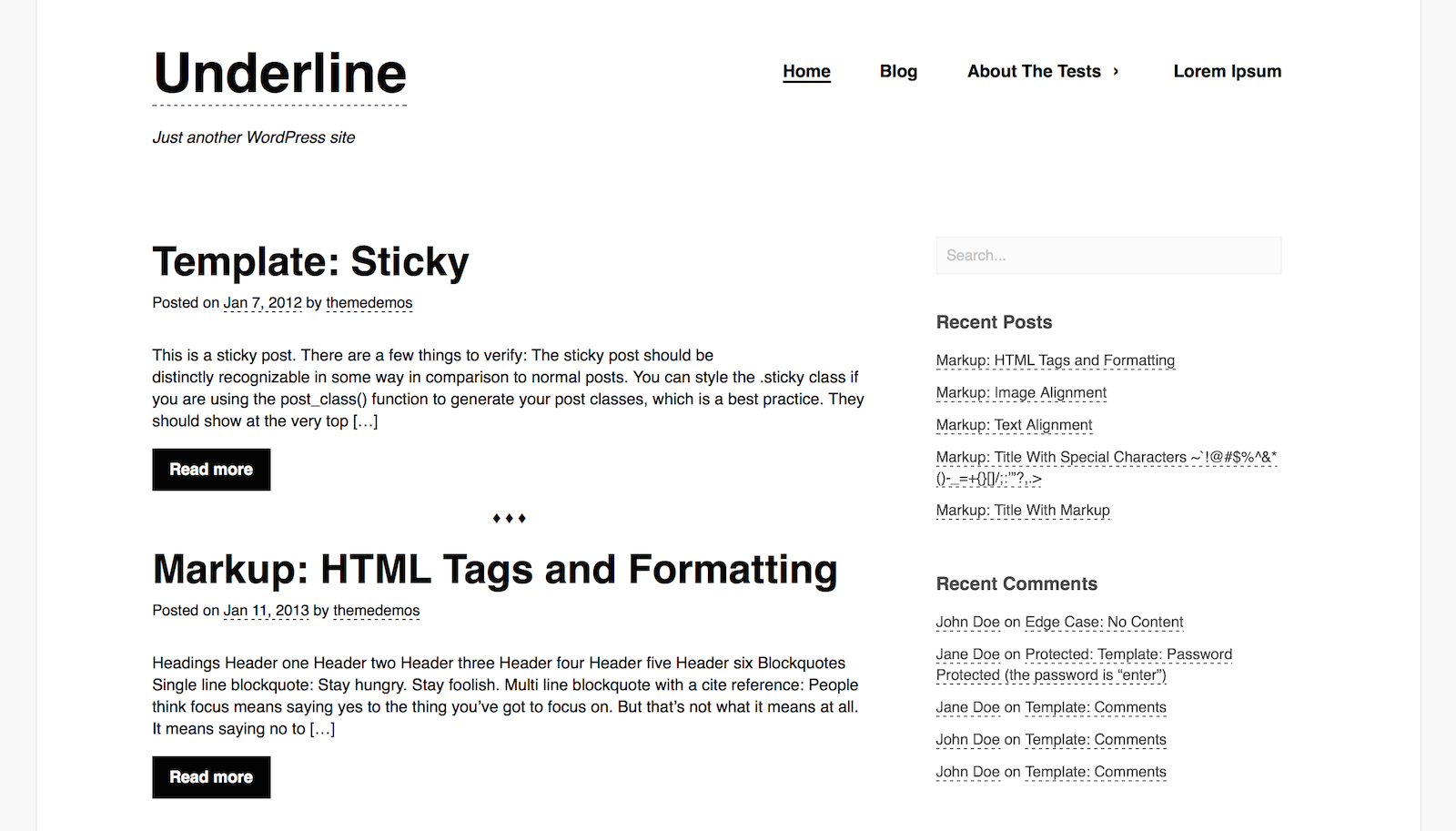Open the Template: Sticky post title
This screenshot has width=1456, height=831.
click(x=310, y=262)
